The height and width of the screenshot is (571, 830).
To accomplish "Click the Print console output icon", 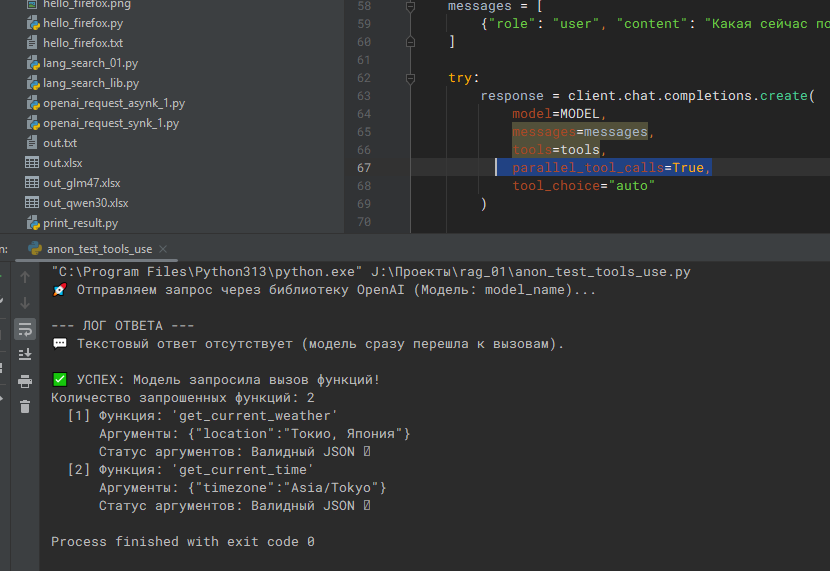I will (25, 380).
